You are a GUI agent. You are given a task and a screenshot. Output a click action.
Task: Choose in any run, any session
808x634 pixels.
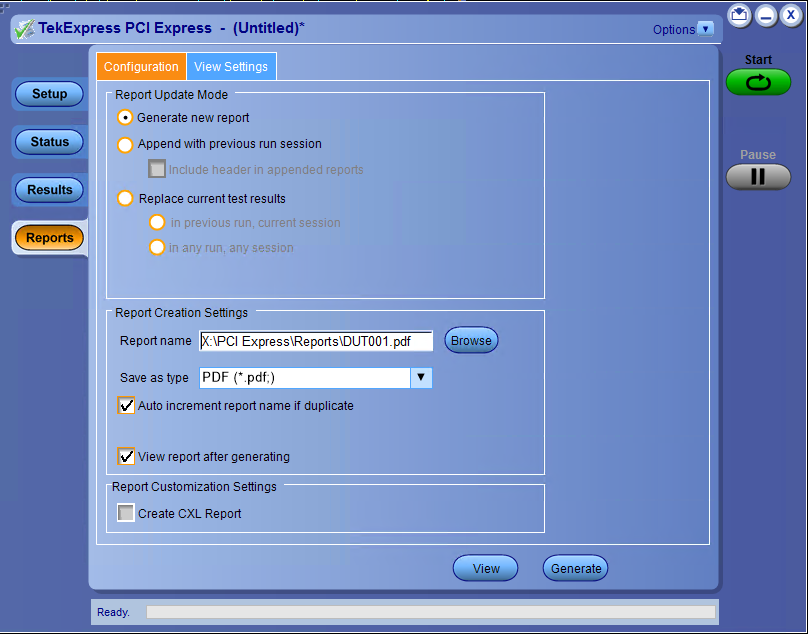157,247
